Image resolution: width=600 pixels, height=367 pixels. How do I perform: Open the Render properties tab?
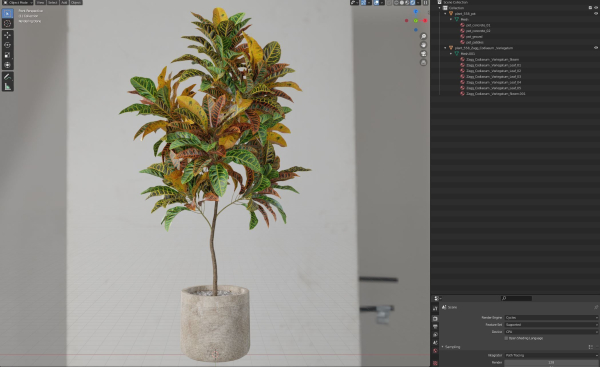pyautogui.click(x=435, y=319)
